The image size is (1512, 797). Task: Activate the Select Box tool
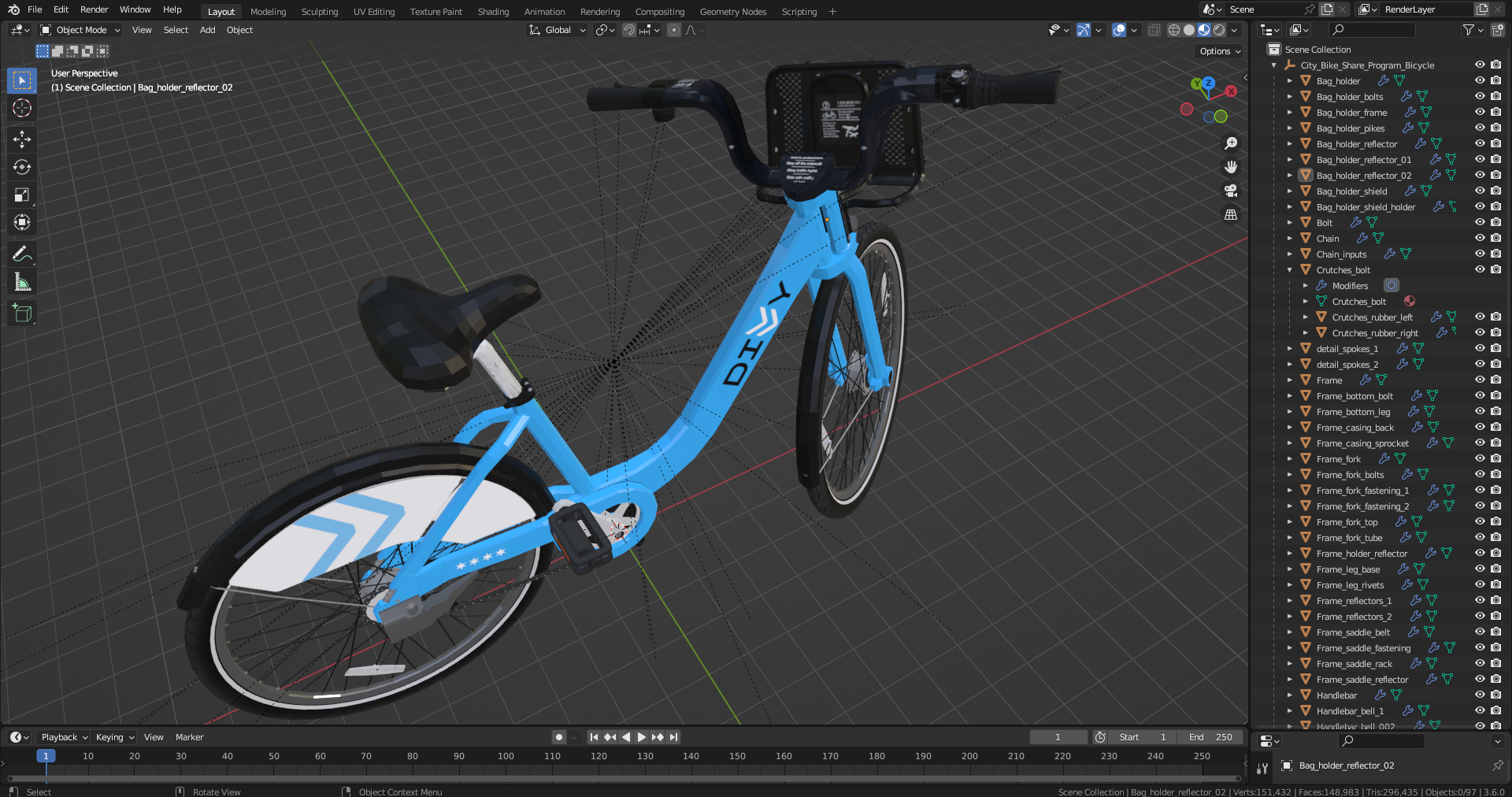coord(22,80)
